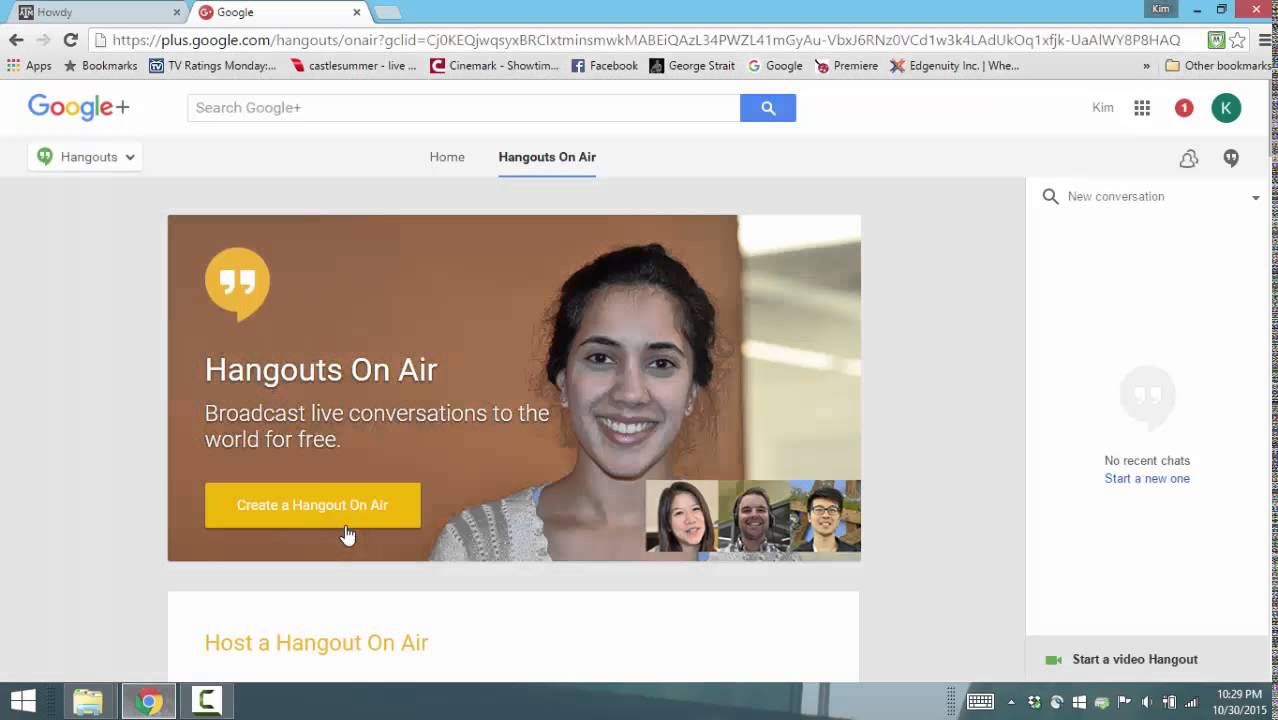Bookmark this page with the star icon
Viewport: 1278px width, 720px height.
pos(1237,40)
